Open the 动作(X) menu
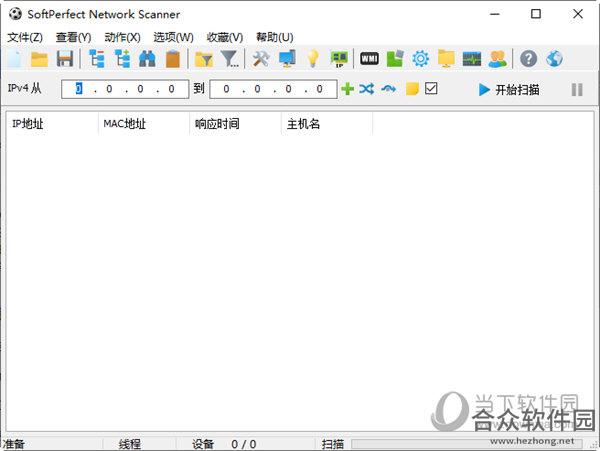 [122, 37]
